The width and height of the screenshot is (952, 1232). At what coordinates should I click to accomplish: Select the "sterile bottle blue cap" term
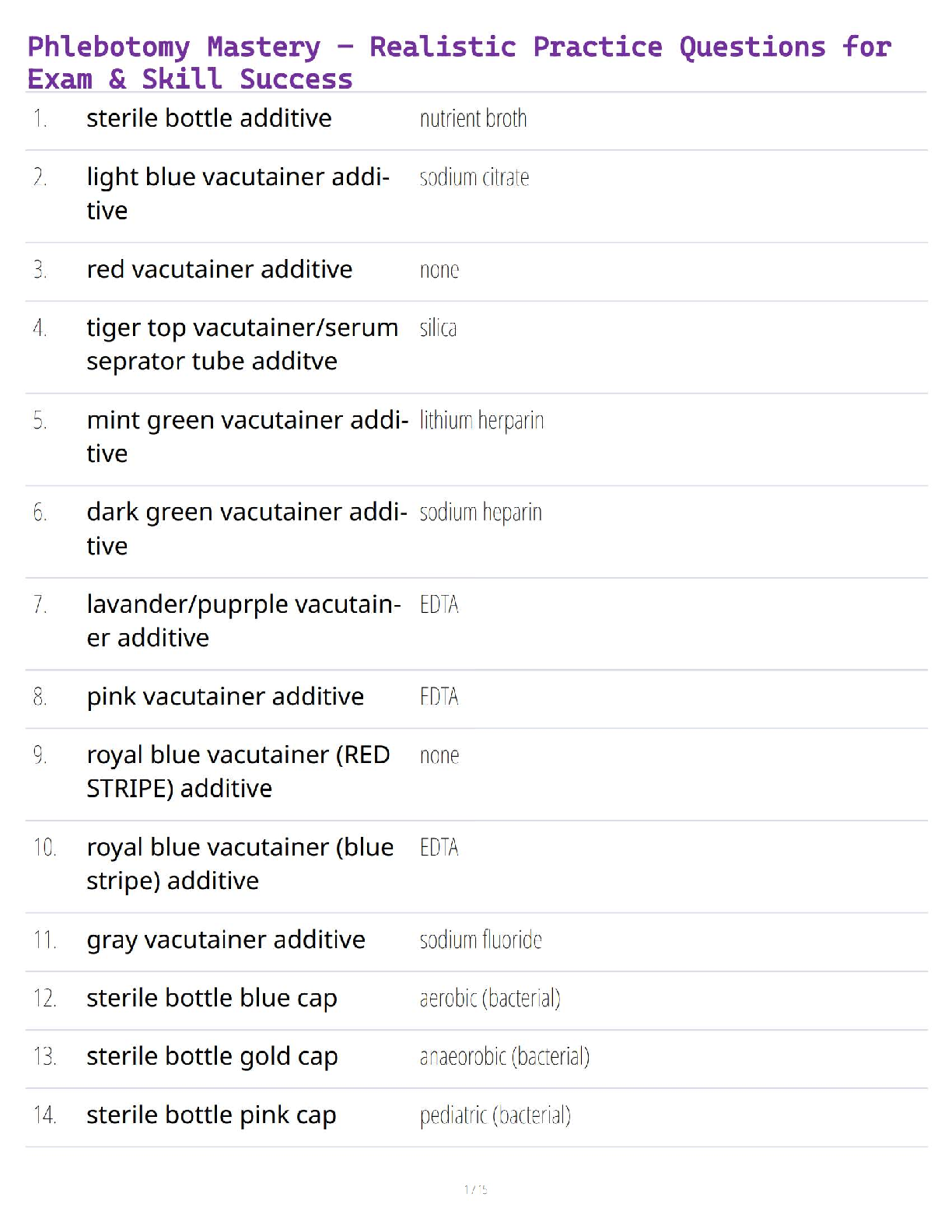212,998
